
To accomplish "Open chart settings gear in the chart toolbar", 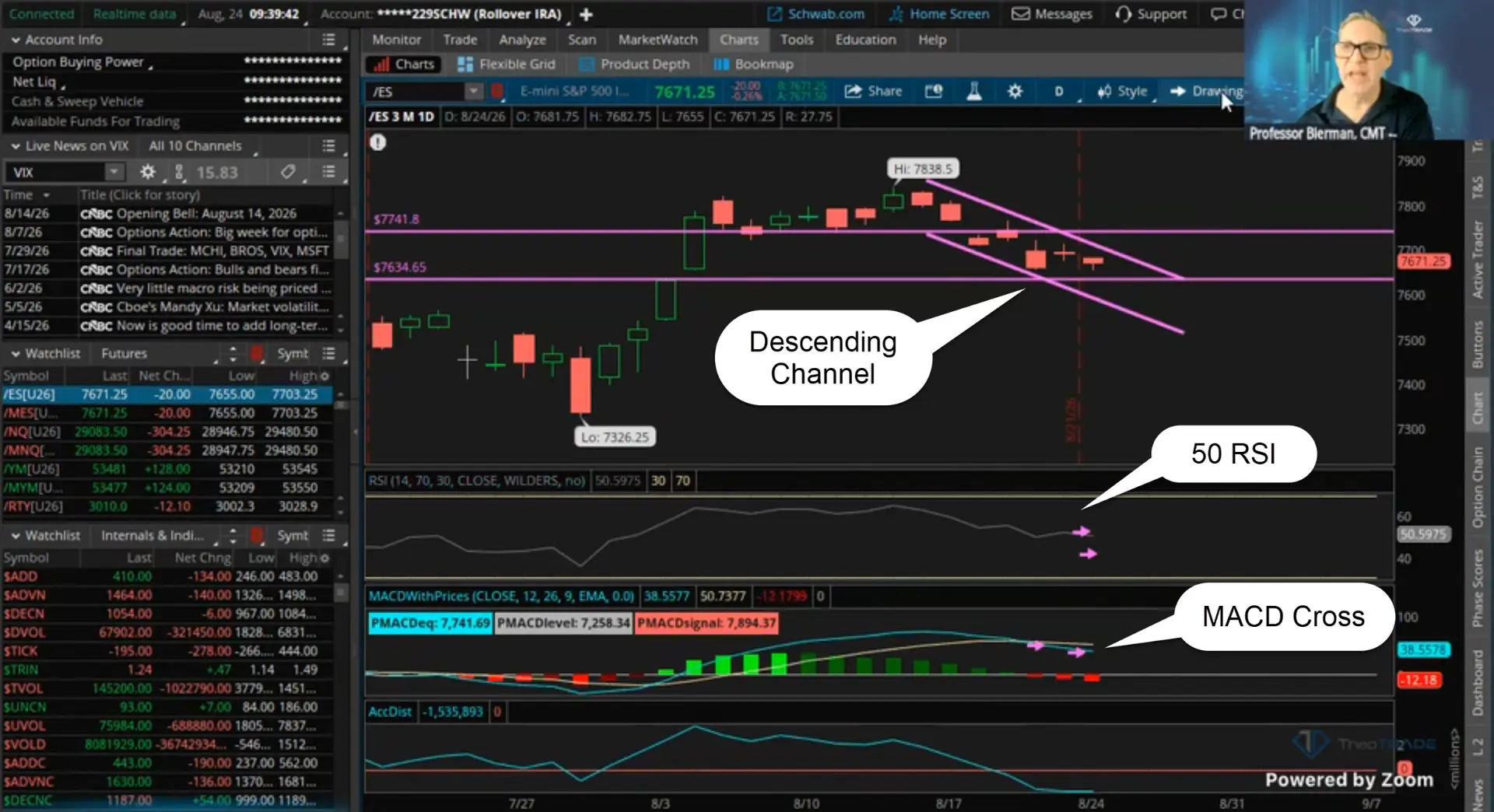I will 1015,92.
